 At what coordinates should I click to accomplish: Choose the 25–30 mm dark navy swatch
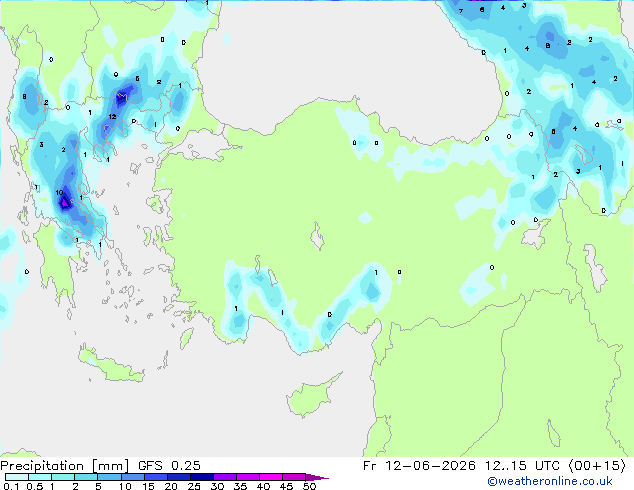(x=202, y=477)
